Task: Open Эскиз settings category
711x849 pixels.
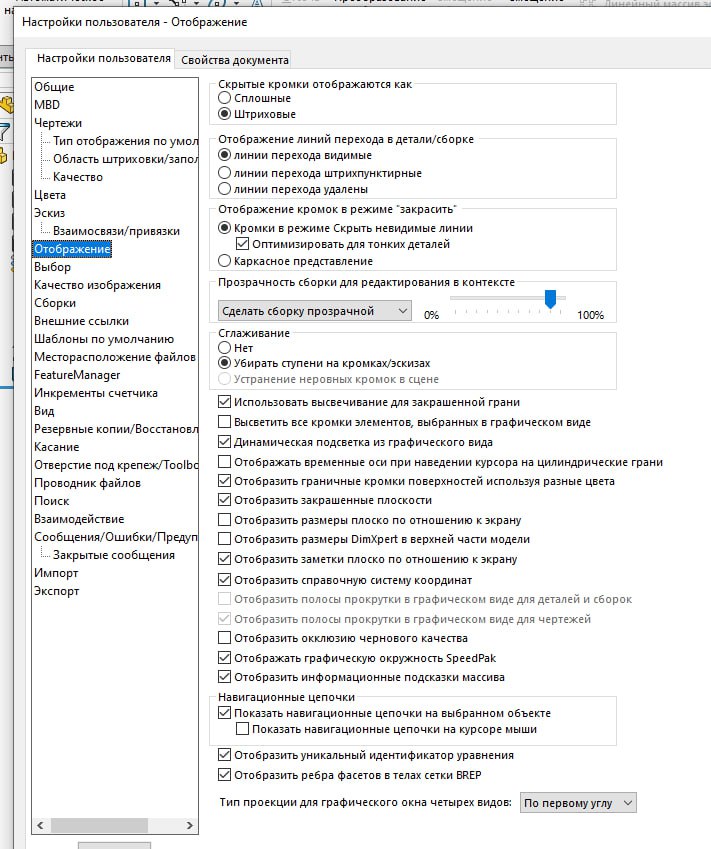Action: (49, 213)
